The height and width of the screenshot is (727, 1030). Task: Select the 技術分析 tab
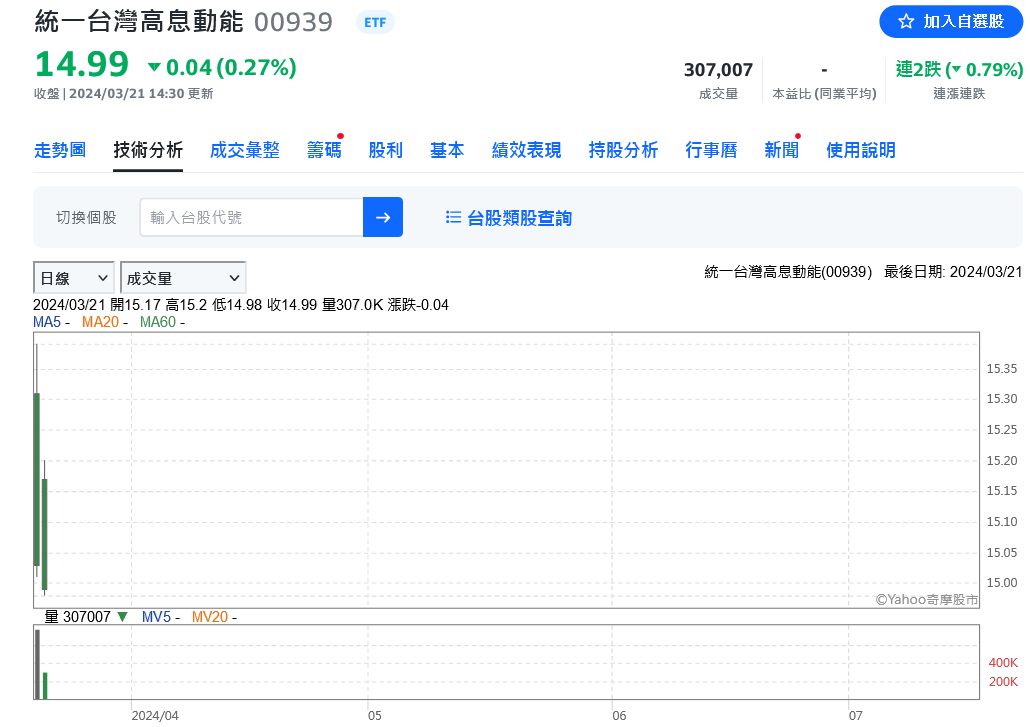[x=148, y=150]
